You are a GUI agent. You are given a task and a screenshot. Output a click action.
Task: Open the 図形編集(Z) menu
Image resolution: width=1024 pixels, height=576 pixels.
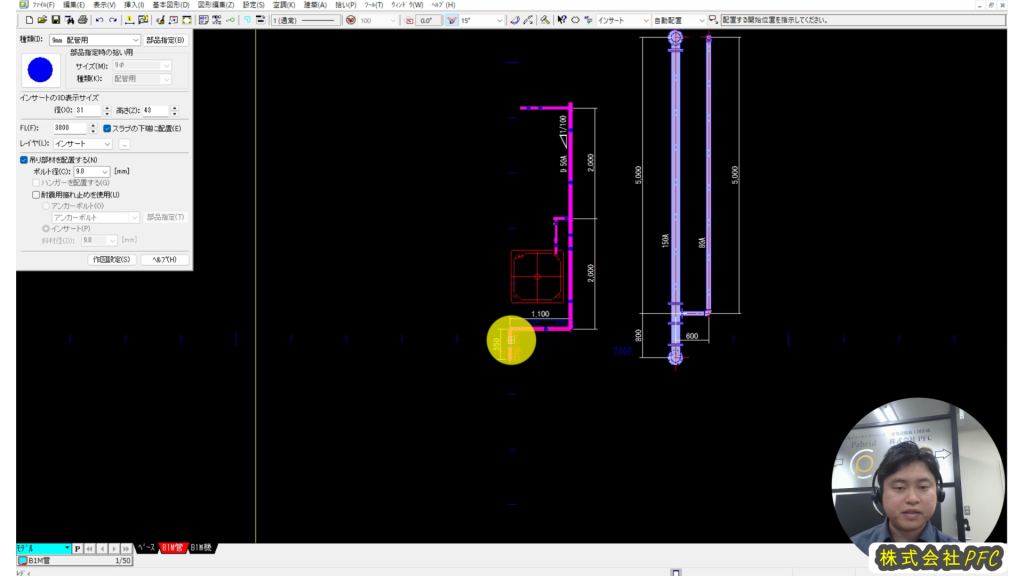pyautogui.click(x=215, y=5)
